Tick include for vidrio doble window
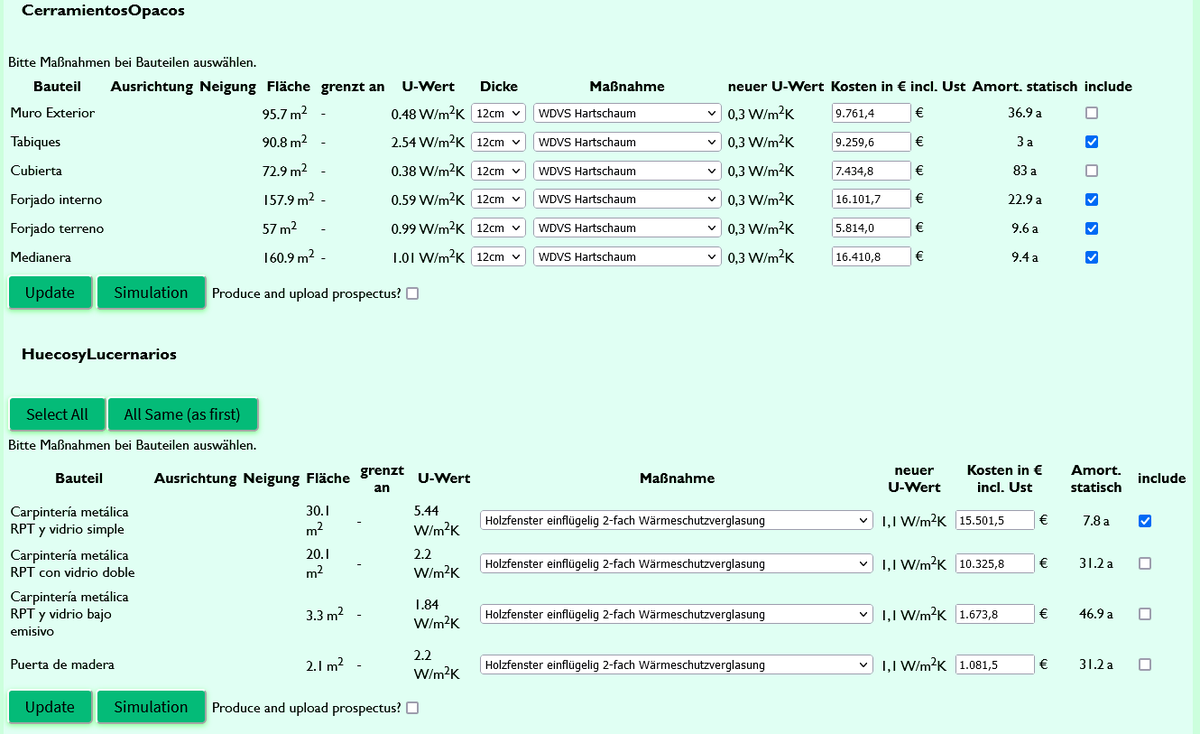The image size is (1200, 734). [x=1145, y=563]
